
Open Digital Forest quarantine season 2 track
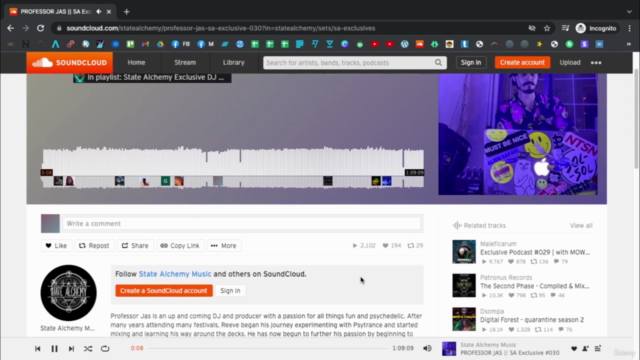pos(532,320)
